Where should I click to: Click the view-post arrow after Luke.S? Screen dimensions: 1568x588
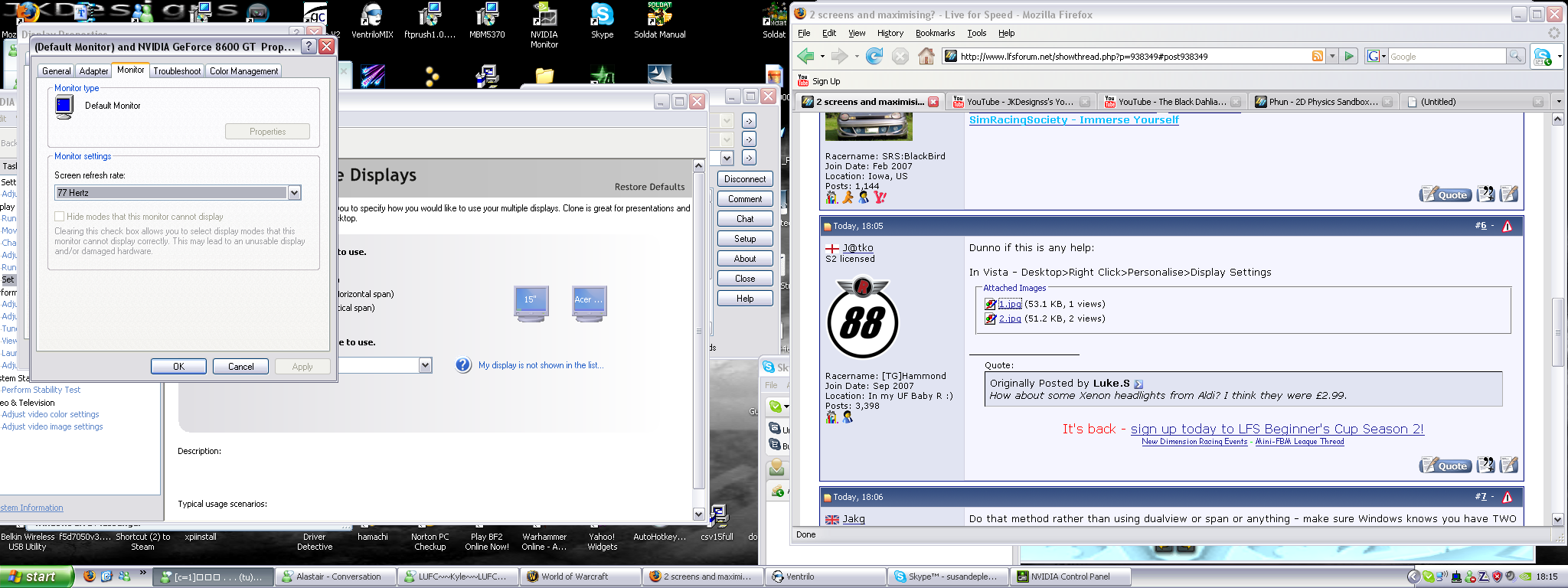point(1138,384)
